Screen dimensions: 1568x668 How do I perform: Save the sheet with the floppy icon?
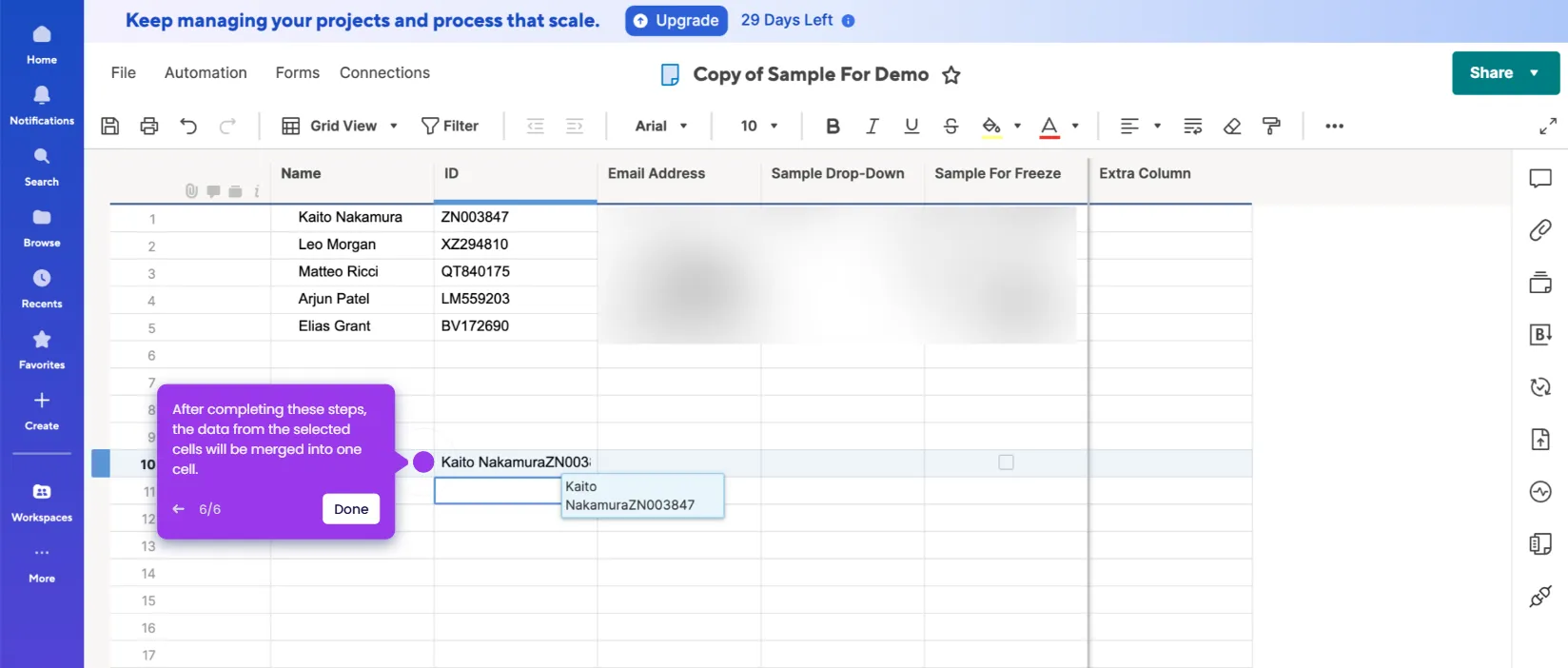pos(110,126)
